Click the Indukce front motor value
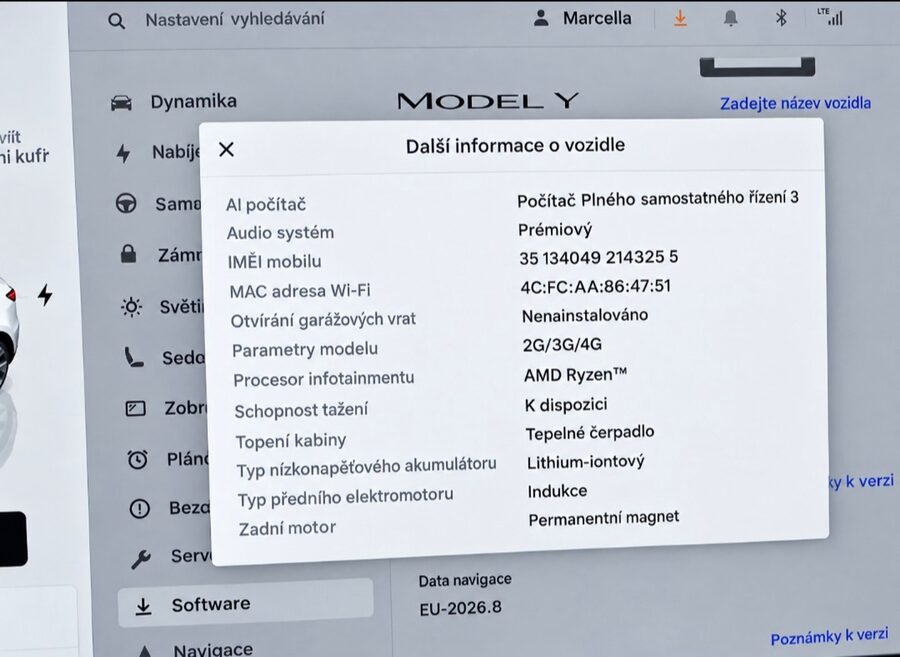900x657 pixels. (557, 491)
